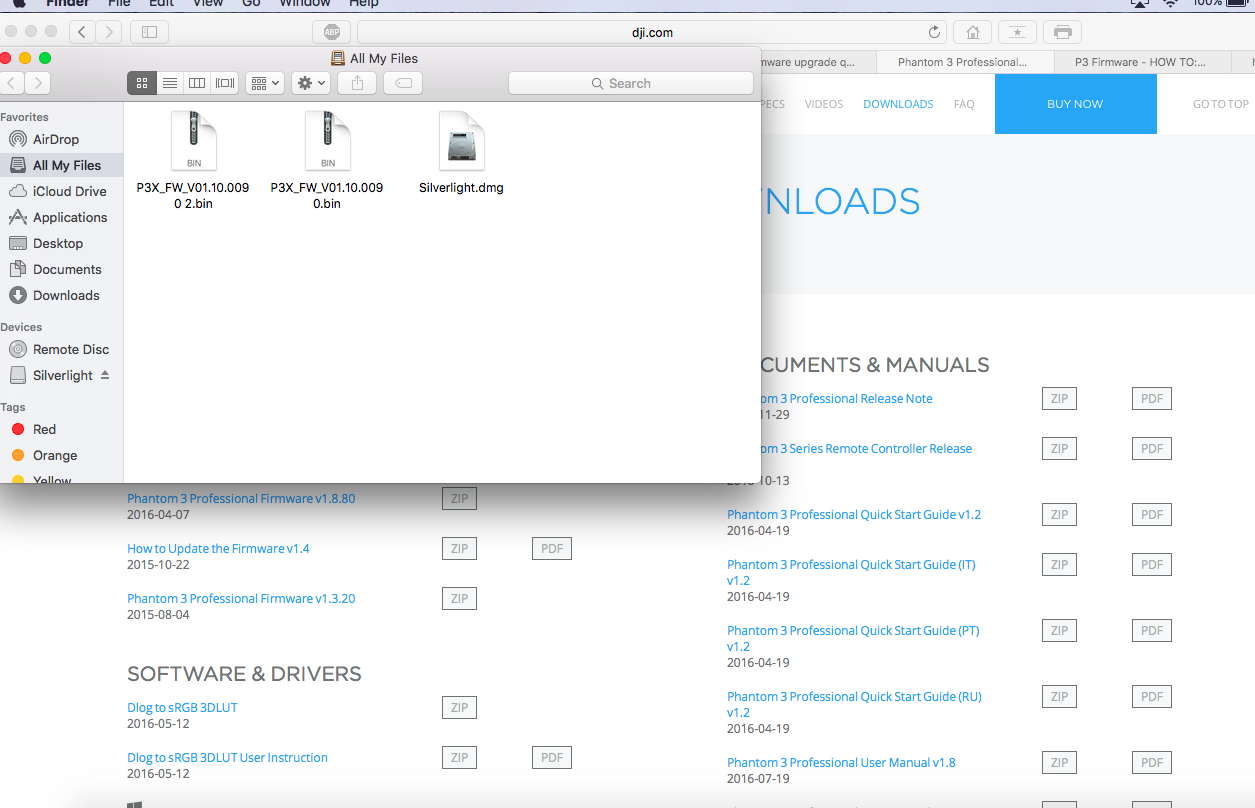The width and height of the screenshot is (1255, 808).
Task: Download PDF for Remote Controller Release
Action: coord(1152,449)
